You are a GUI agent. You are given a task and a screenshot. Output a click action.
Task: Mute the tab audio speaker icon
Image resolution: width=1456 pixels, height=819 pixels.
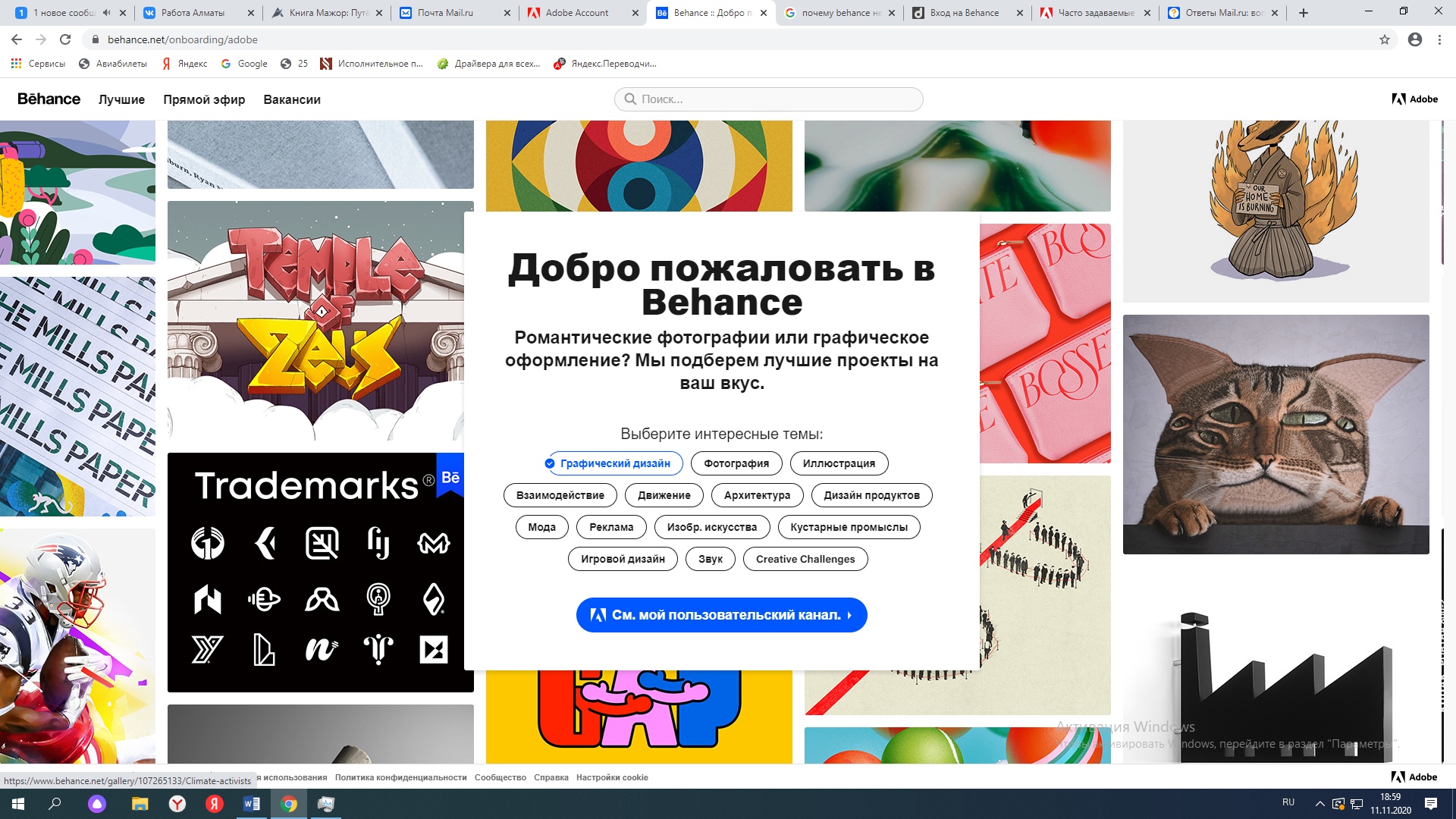(x=106, y=13)
